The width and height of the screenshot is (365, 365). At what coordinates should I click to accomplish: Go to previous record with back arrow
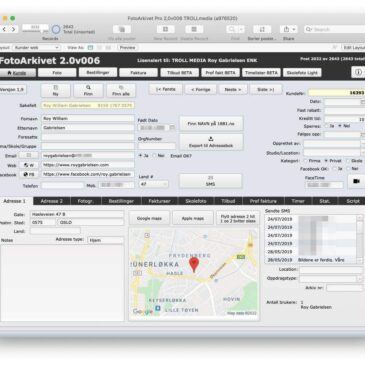[x=4, y=29]
